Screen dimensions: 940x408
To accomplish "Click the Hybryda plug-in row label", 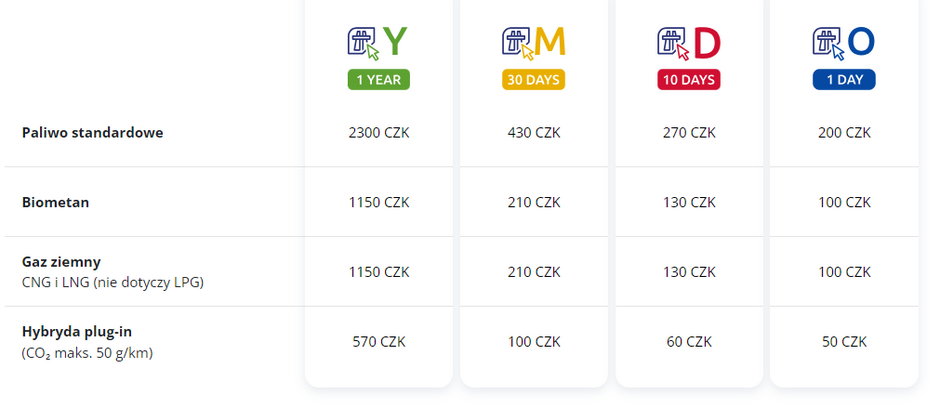I will [75, 332].
